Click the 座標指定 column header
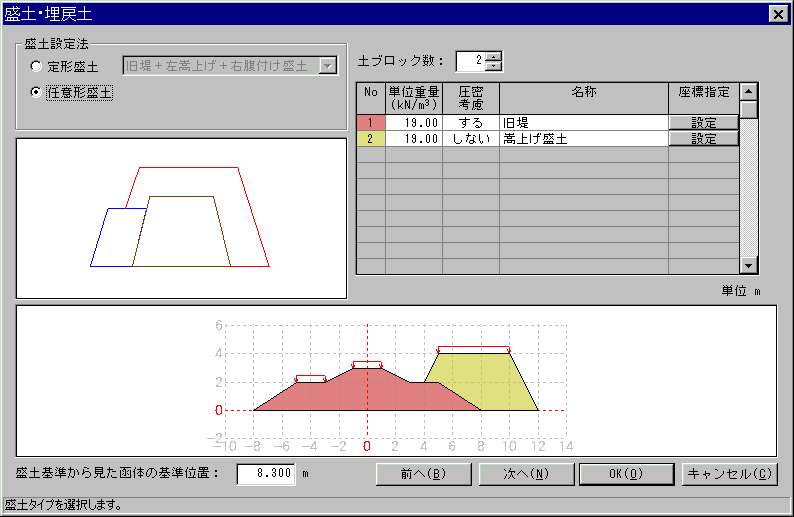 pyautogui.click(x=703, y=98)
